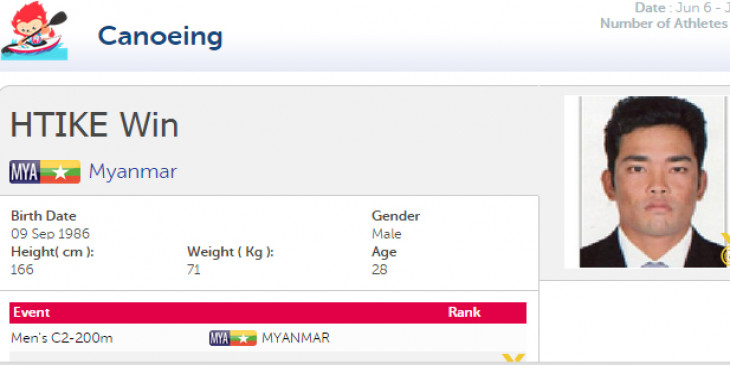Screen dimensions: 730x365
Task: Open the Myanmar country link
Action: tap(133, 172)
